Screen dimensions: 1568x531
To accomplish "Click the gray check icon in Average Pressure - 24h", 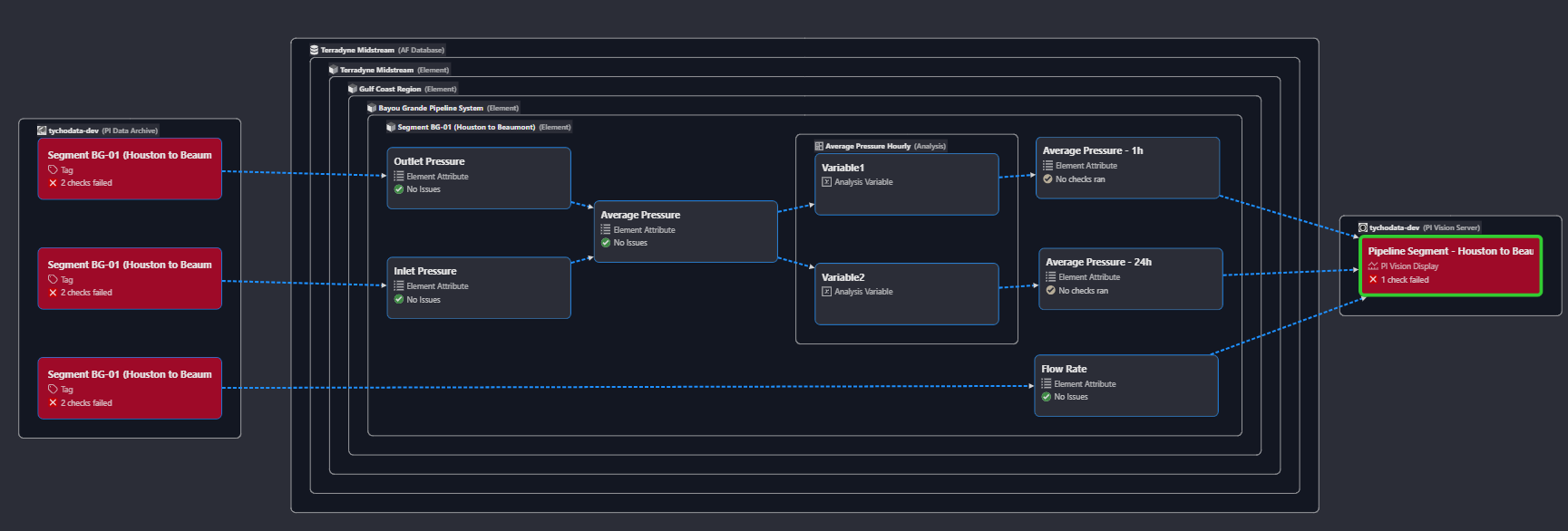I will pos(1051,291).
